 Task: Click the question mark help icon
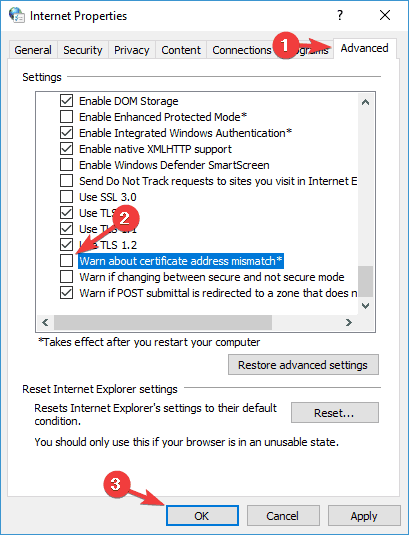click(340, 15)
